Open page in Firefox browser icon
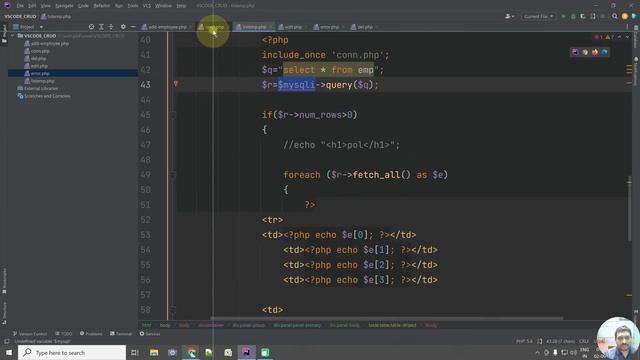This screenshot has height=360, width=640. (x=595, y=52)
